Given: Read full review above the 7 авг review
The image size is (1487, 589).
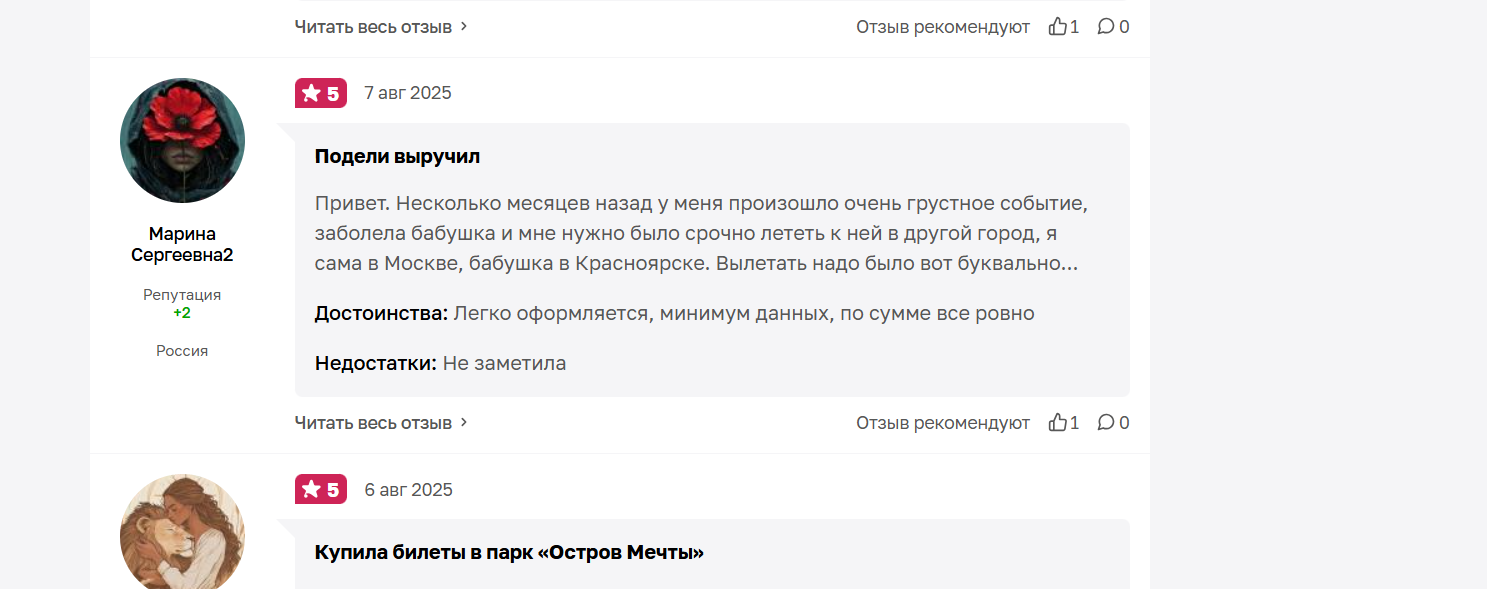Looking at the screenshot, I should coord(381,27).
